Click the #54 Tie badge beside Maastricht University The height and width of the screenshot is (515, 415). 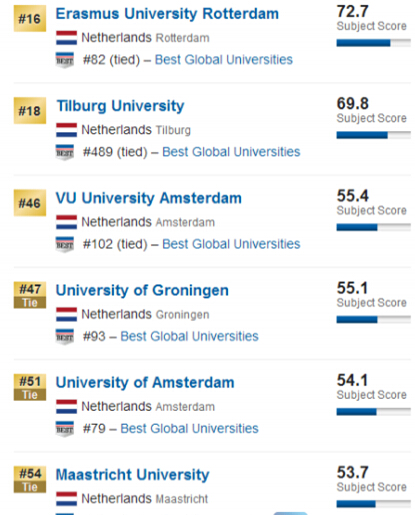(30, 479)
